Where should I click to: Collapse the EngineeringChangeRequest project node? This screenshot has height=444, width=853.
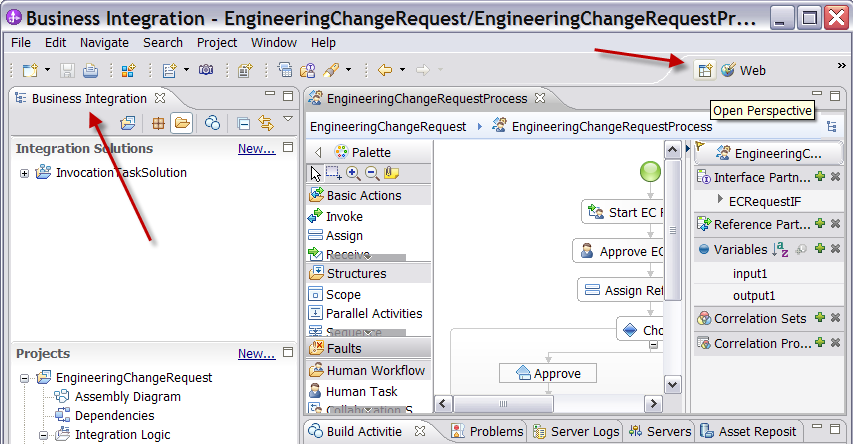click(24, 378)
